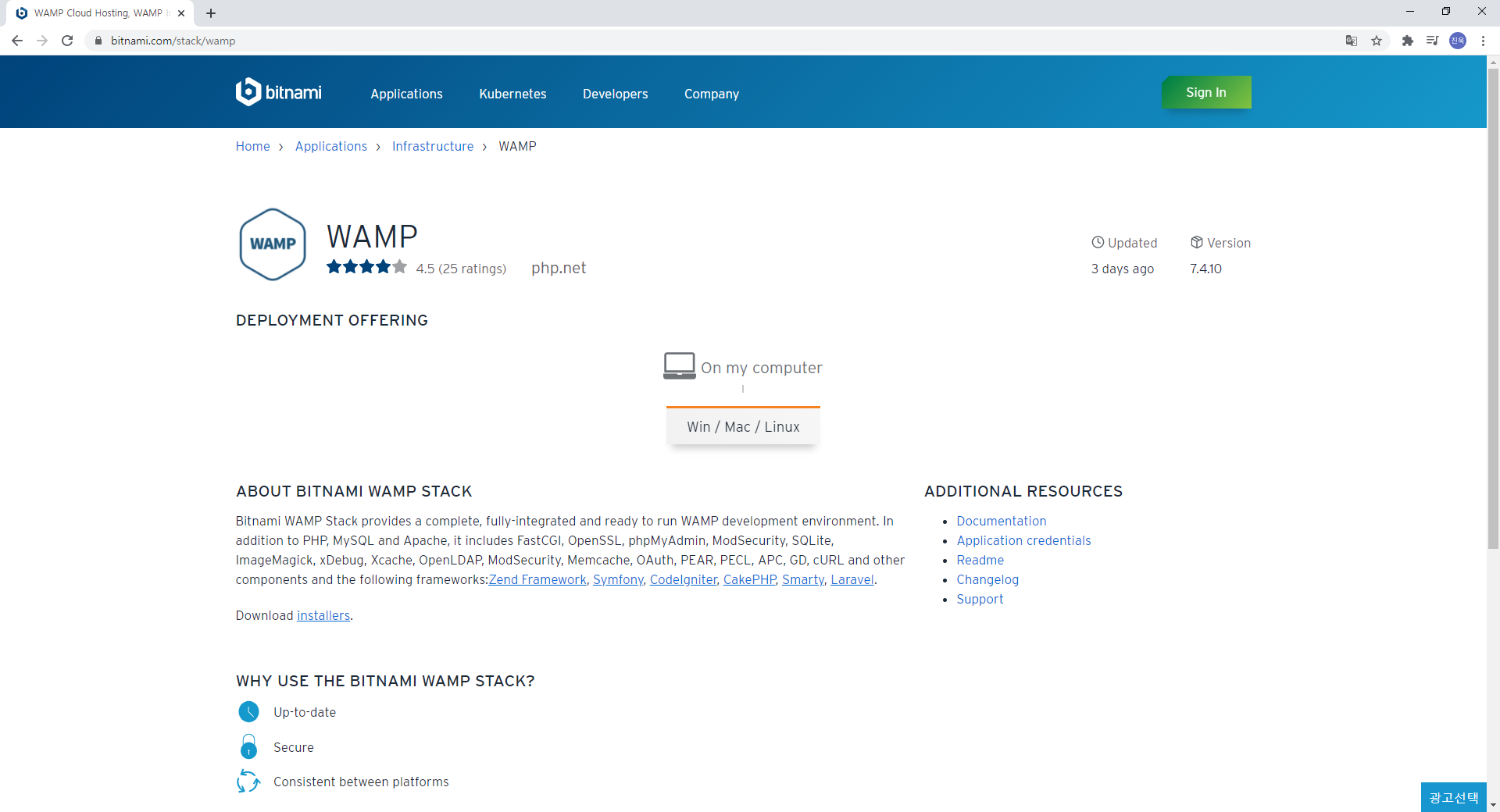Click the Sign In button
Screen dimensions: 1500x812
tap(1206, 92)
